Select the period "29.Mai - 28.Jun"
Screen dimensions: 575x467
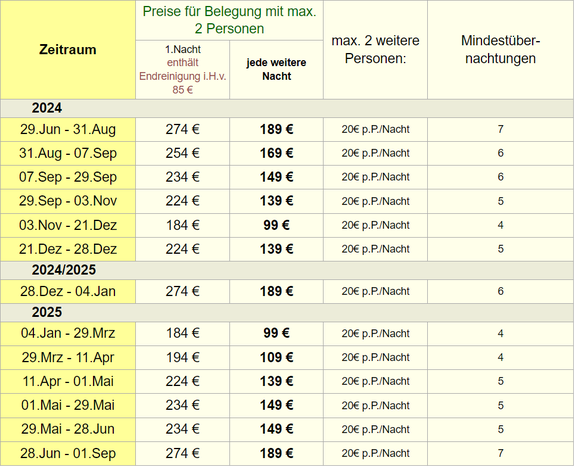(68, 429)
